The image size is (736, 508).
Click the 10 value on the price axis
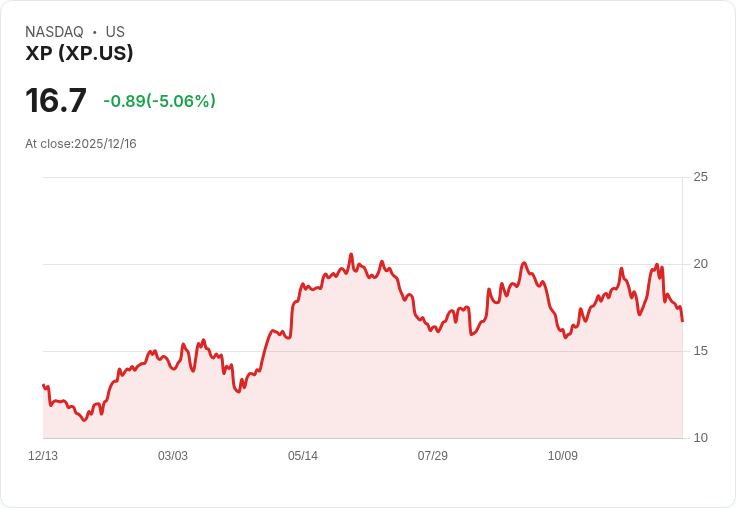(700, 438)
